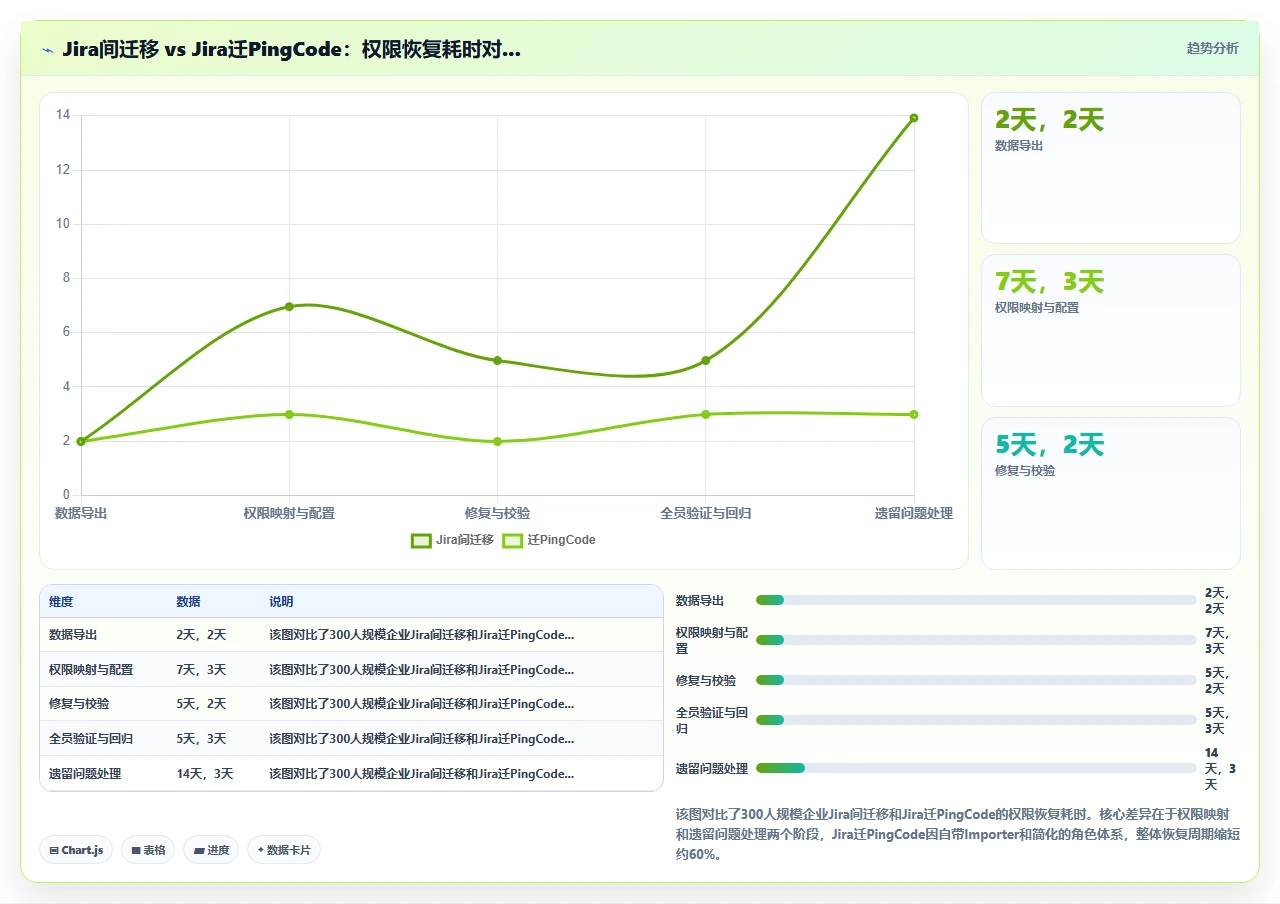The height and width of the screenshot is (904, 1280).
Task: Click the 进度 tag icon
Action: 199,850
